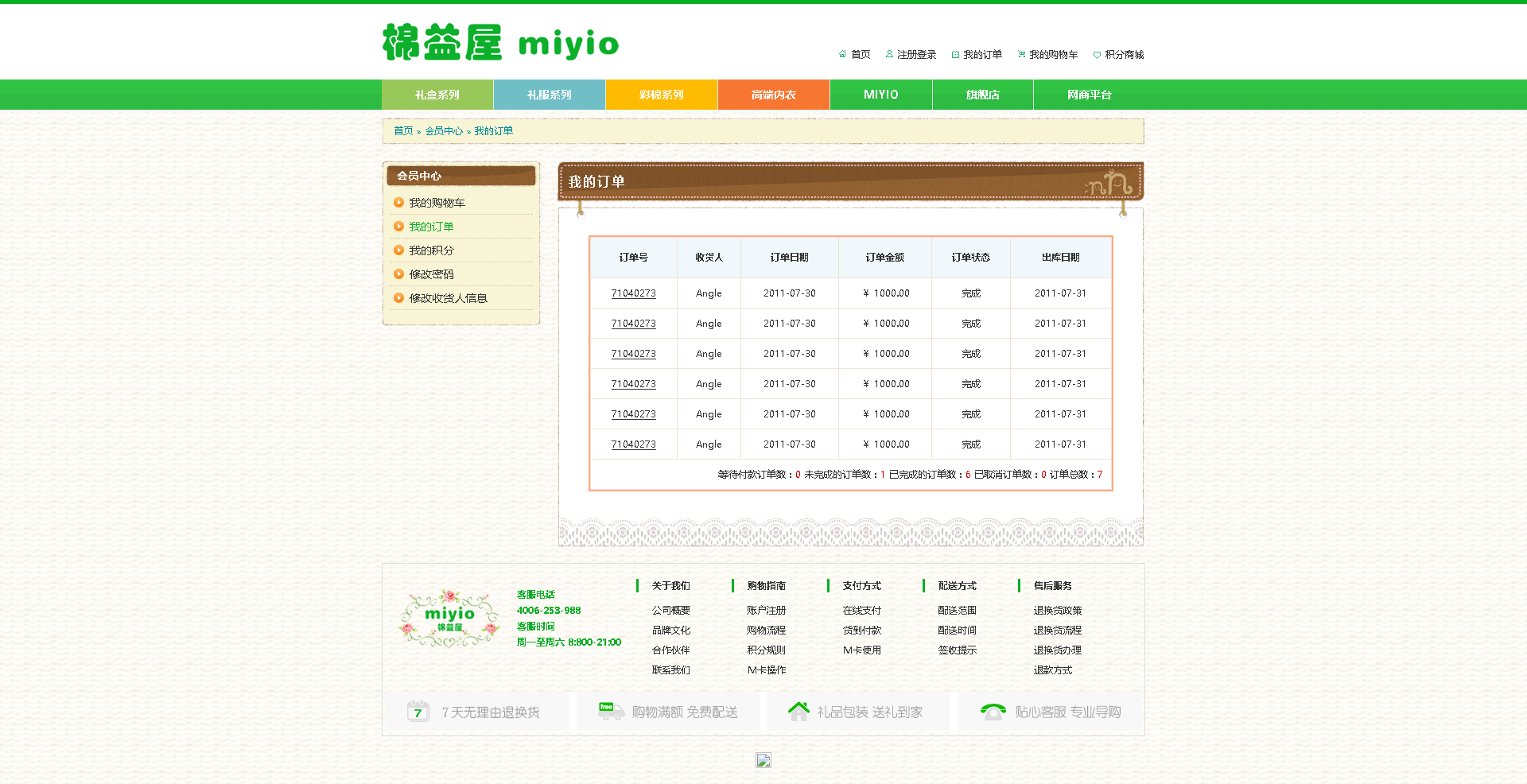
Task: Click the shopping cart icon beside 我的购物车
Action: click(1021, 54)
